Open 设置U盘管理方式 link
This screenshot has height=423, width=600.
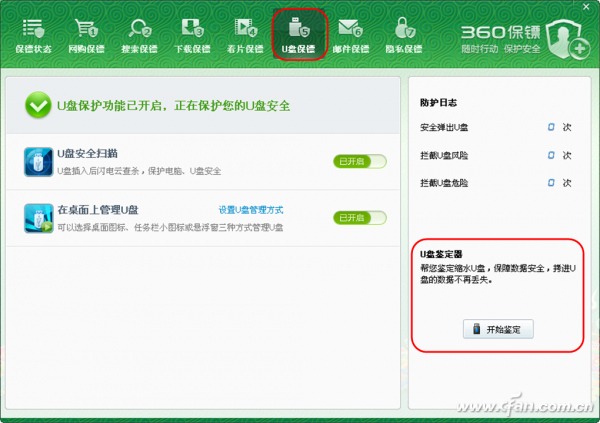251,210
